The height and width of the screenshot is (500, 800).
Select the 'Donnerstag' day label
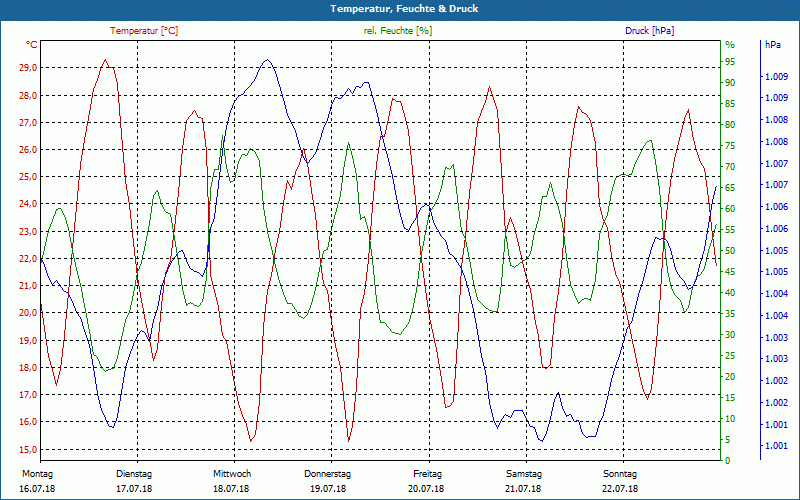[x=328, y=474]
